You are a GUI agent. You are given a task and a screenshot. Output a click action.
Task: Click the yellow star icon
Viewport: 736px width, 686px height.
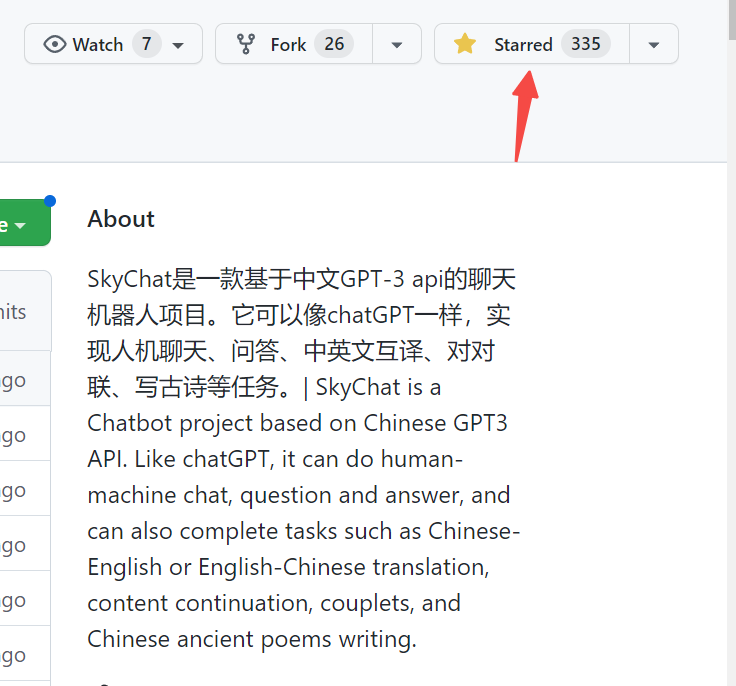(465, 44)
